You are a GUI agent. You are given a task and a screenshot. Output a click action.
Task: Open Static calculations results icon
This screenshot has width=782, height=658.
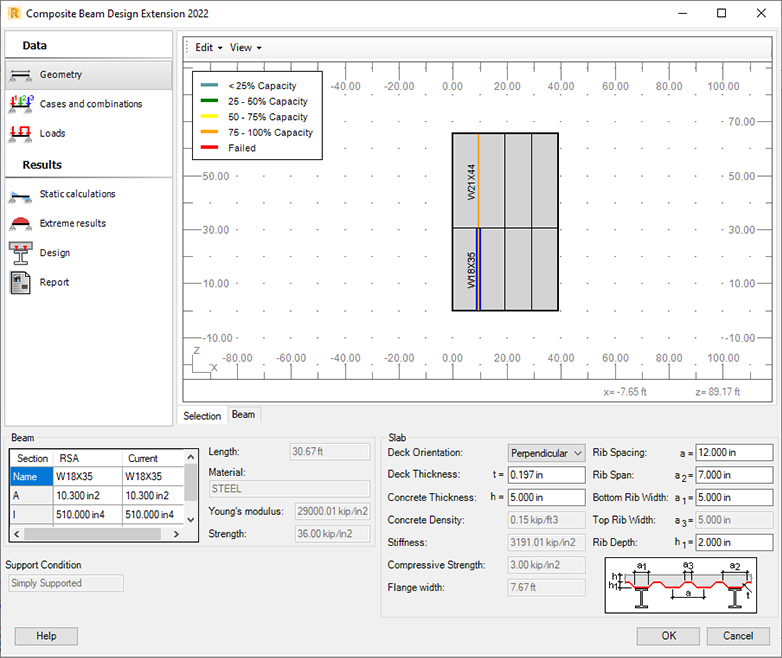click(20, 194)
